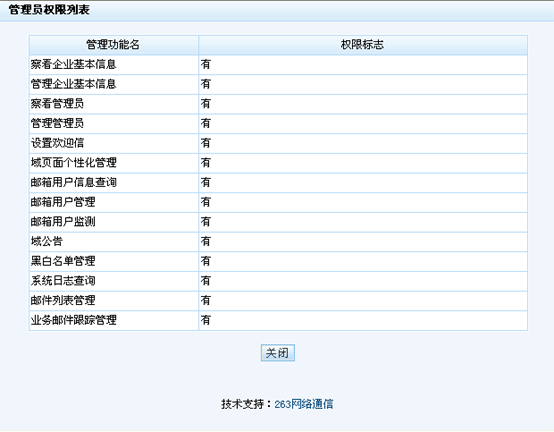Click the 域公告 row label
This screenshot has width=554, height=432.
point(47,242)
